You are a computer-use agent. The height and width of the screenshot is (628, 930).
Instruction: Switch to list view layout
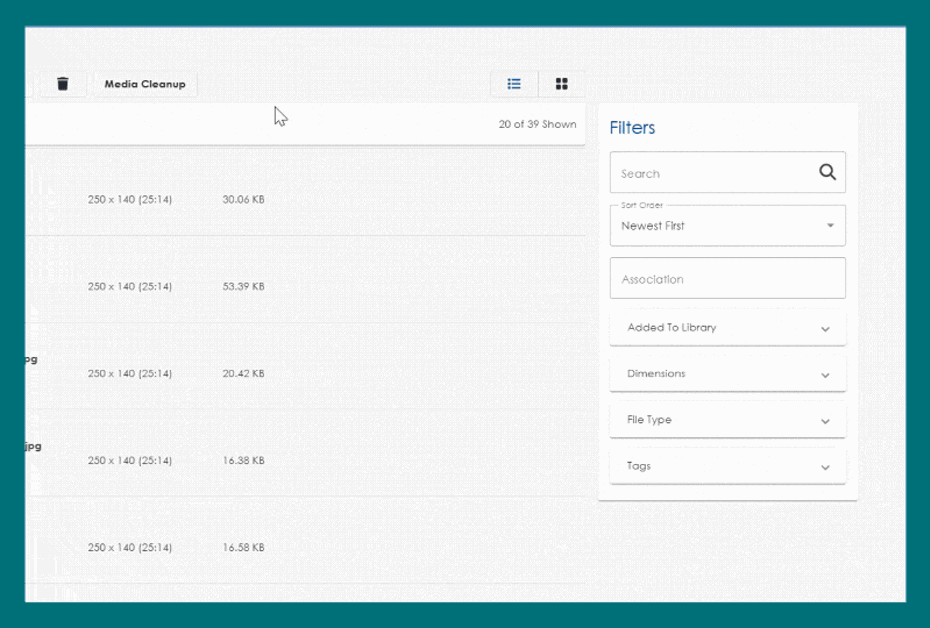click(514, 84)
